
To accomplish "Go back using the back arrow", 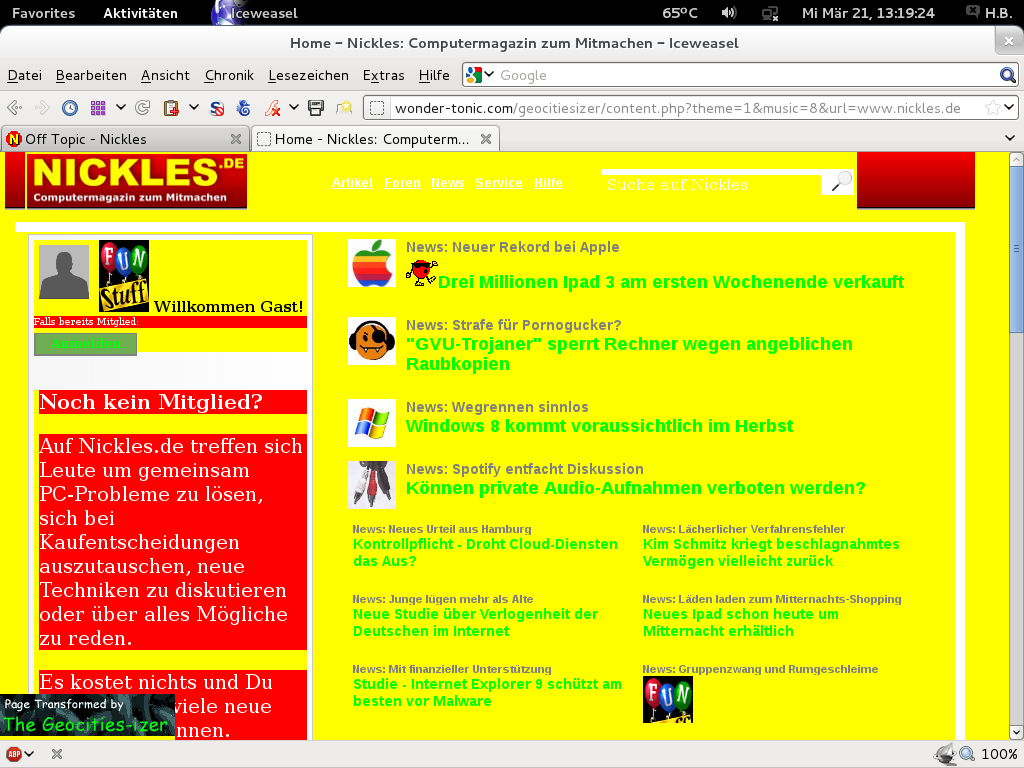I will tap(14, 108).
